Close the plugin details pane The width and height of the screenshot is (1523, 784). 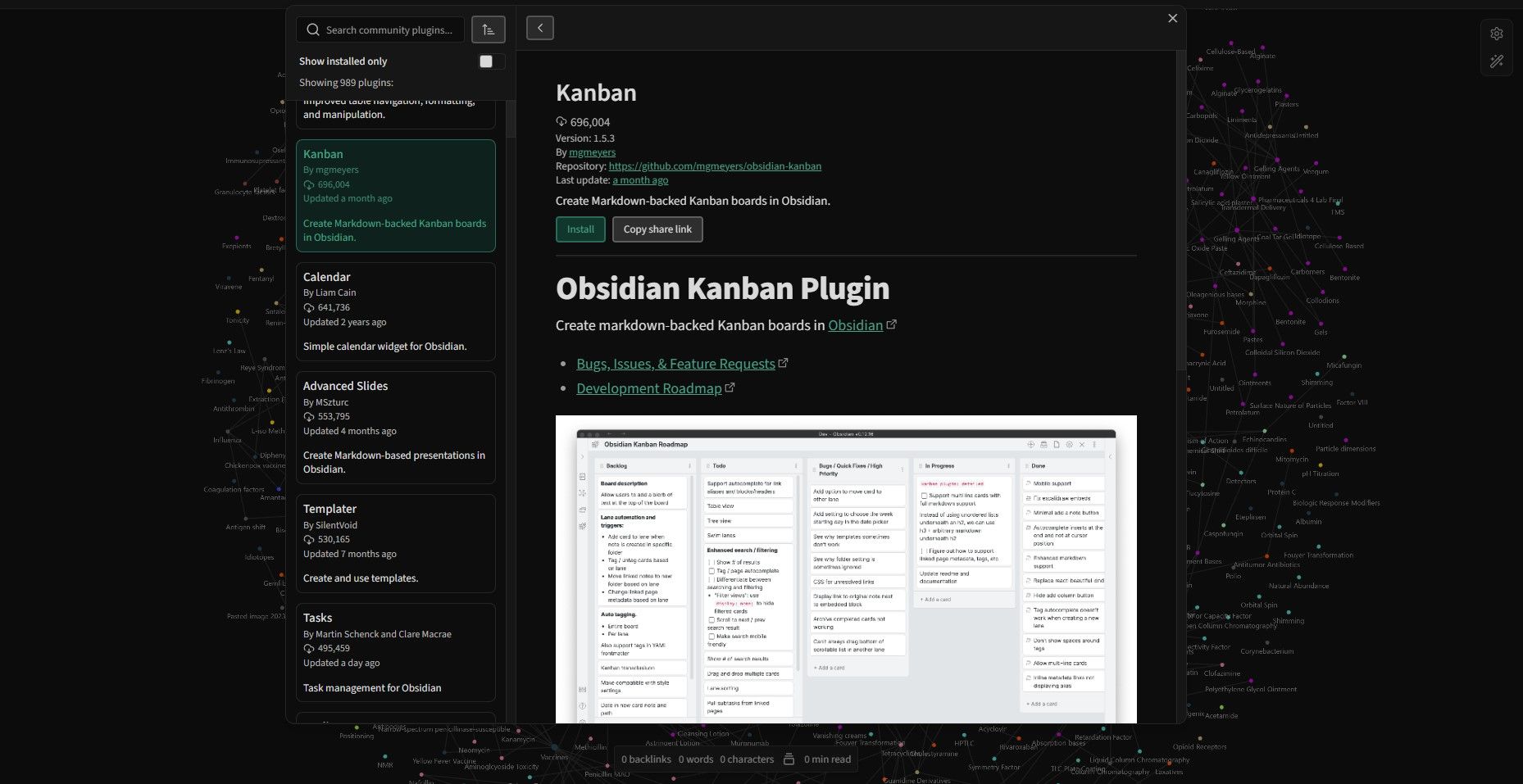pos(1172,17)
